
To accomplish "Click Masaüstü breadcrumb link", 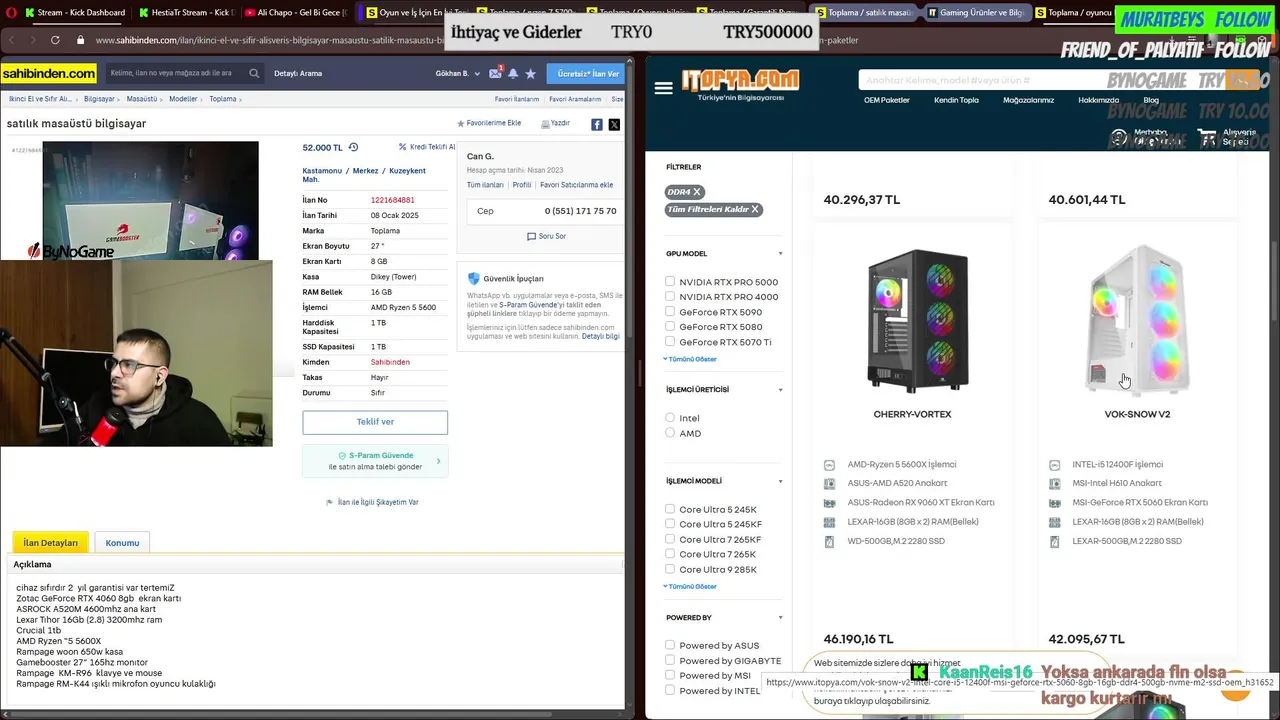I will [142, 99].
